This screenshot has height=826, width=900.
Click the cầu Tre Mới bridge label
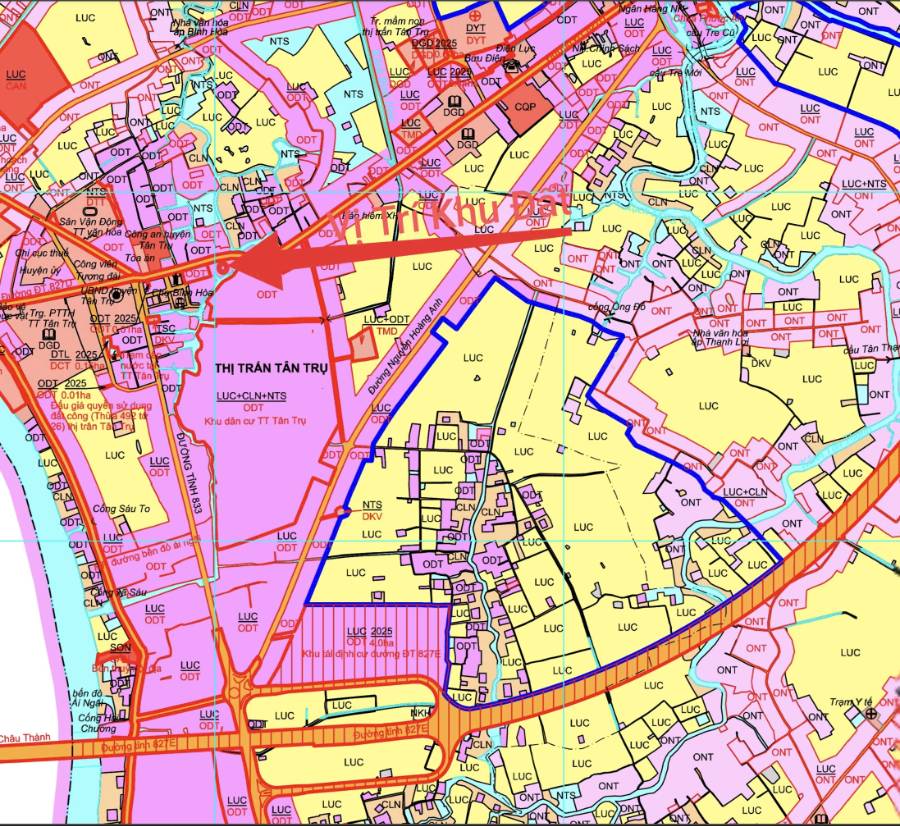(x=676, y=73)
